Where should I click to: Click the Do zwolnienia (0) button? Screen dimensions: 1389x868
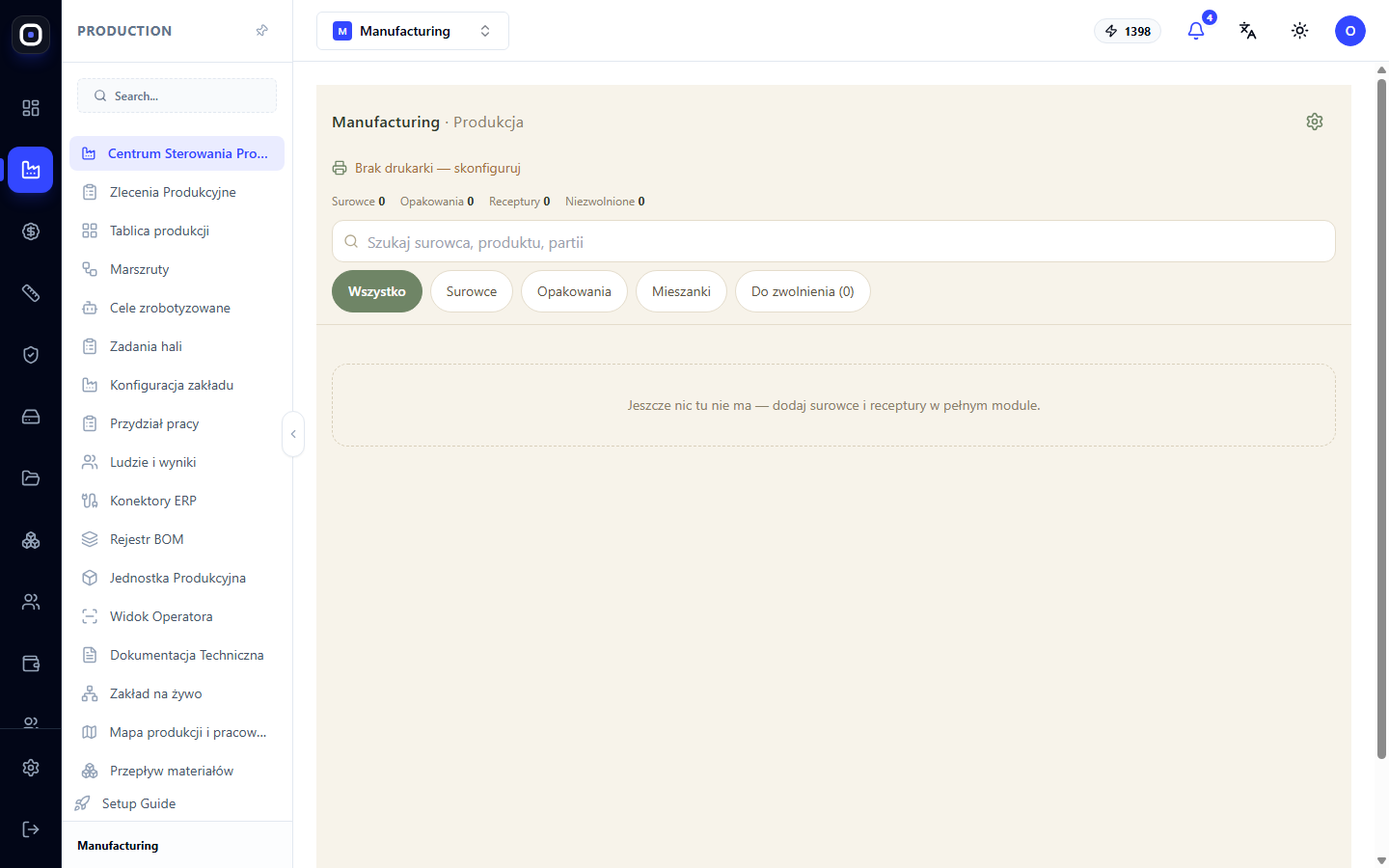tap(803, 291)
